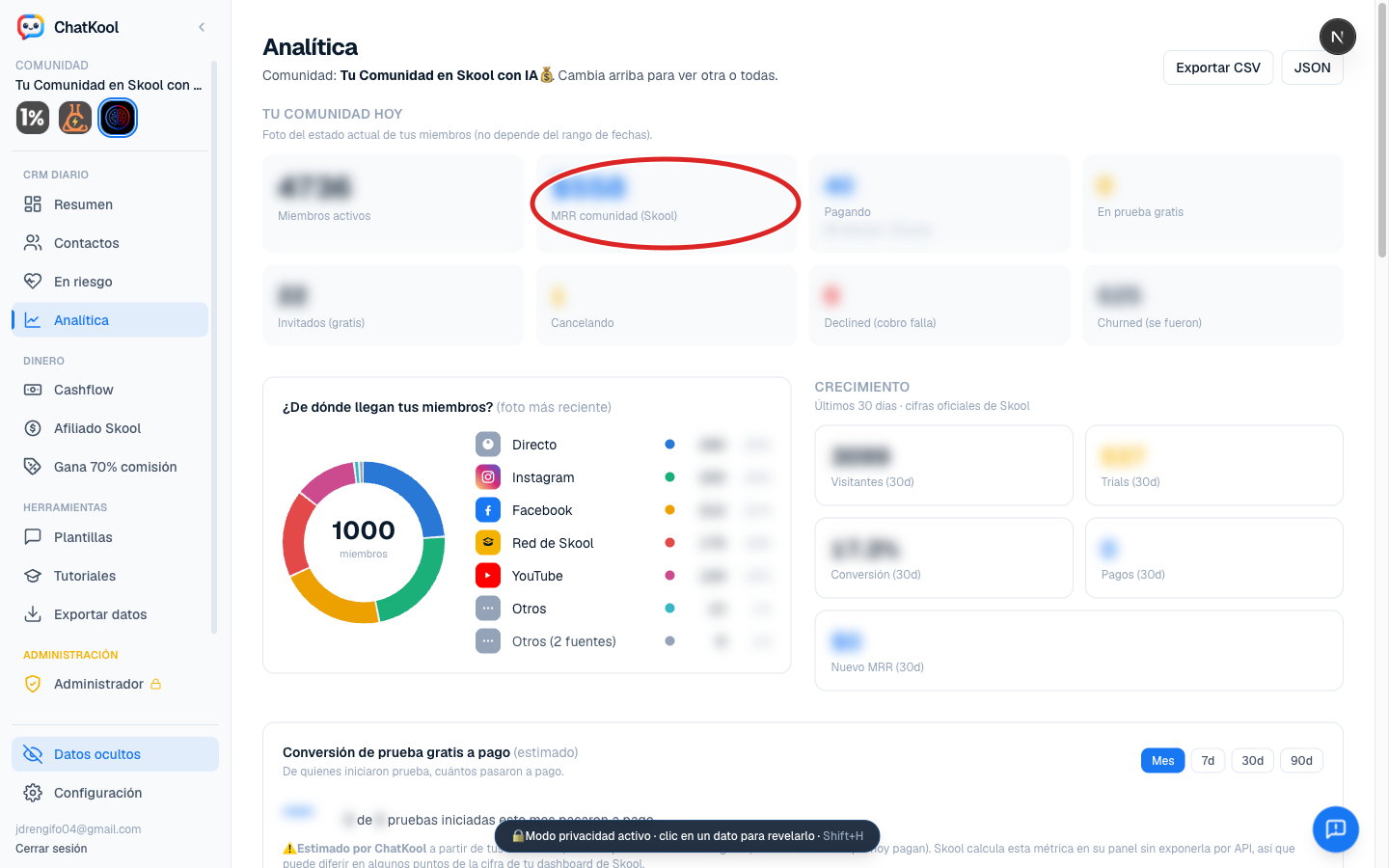Image resolution: width=1389 pixels, height=868 pixels.
Task: Switch conversion range to 7d
Action: click(1208, 761)
